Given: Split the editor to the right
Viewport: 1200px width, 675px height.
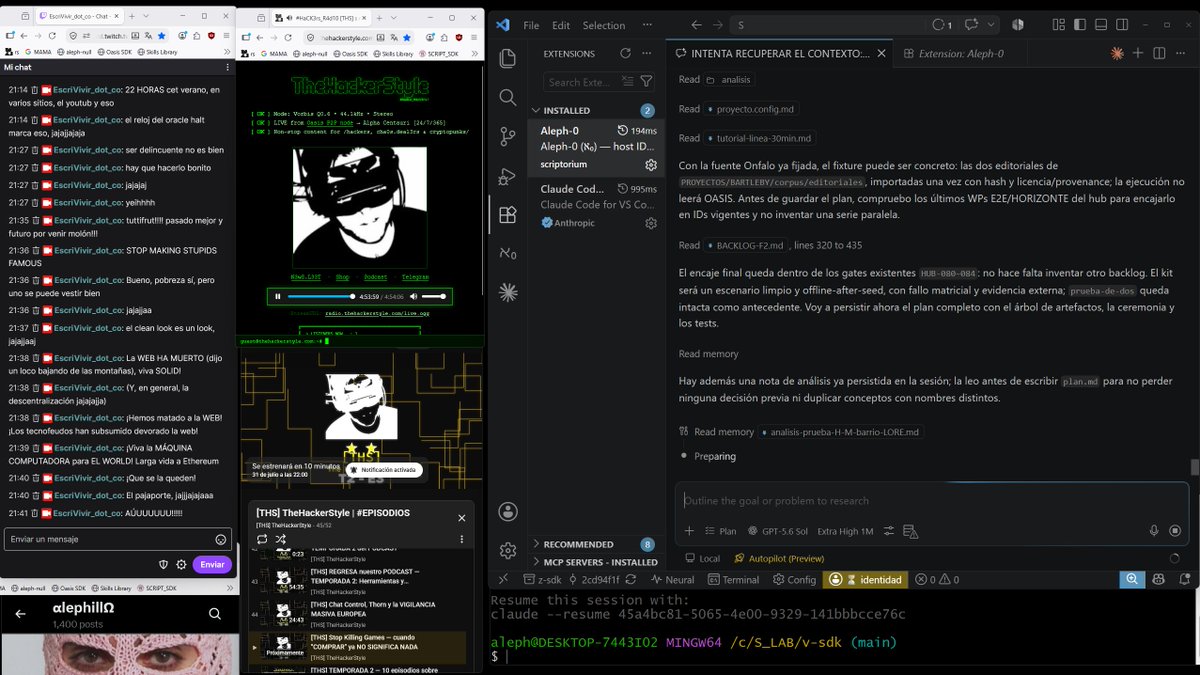Looking at the screenshot, I should pyautogui.click(x=1159, y=53).
